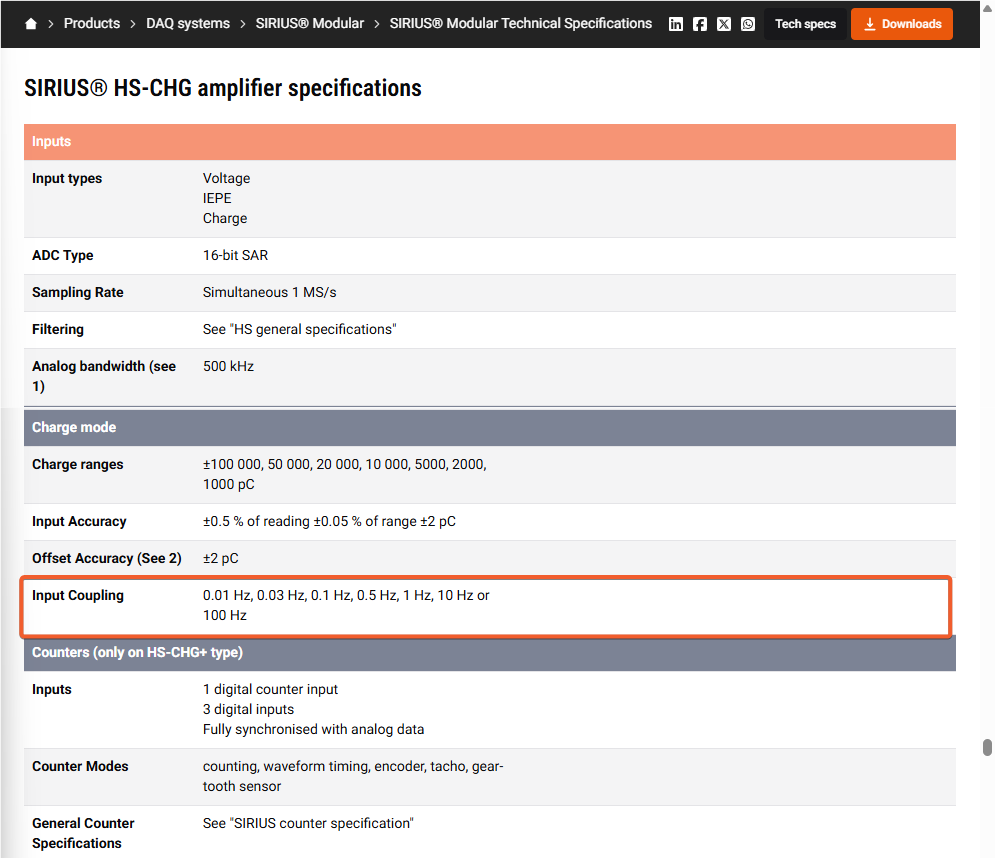Screen dimensions: 995x858
Task: Share page on Facebook icon
Action: pos(700,24)
